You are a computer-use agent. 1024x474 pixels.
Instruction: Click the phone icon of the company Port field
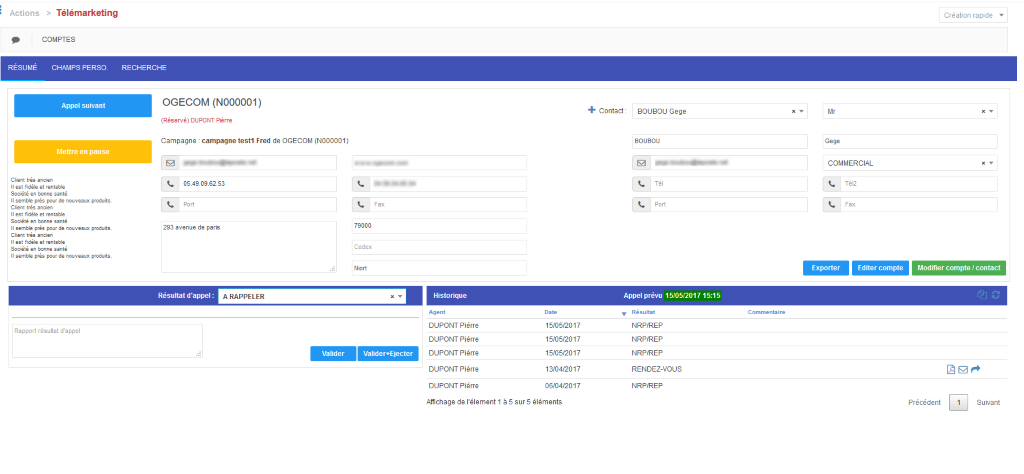[x=170, y=205]
